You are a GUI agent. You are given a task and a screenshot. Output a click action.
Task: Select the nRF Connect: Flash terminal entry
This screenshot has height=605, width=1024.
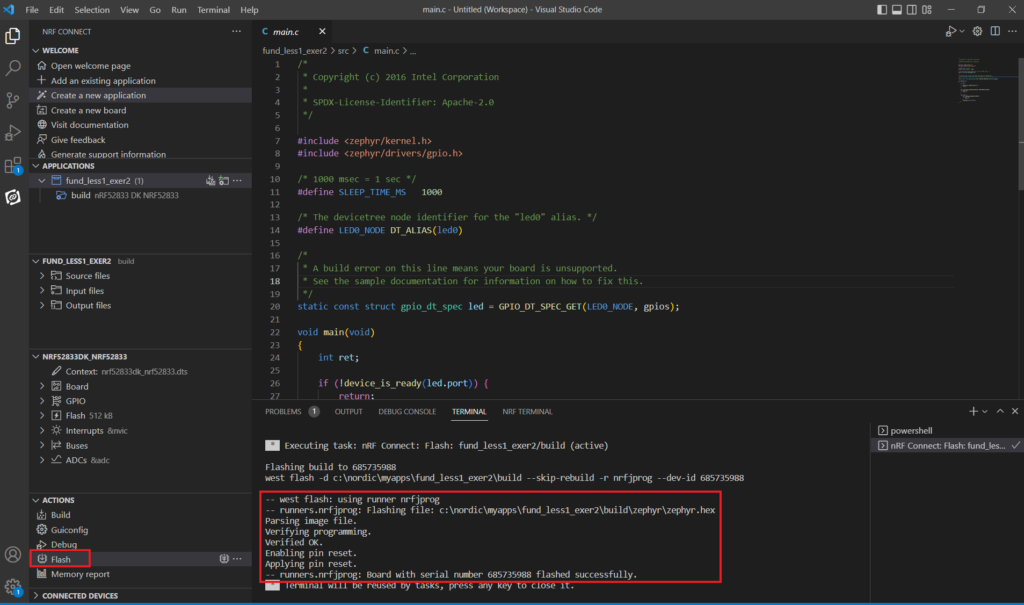tap(948, 446)
